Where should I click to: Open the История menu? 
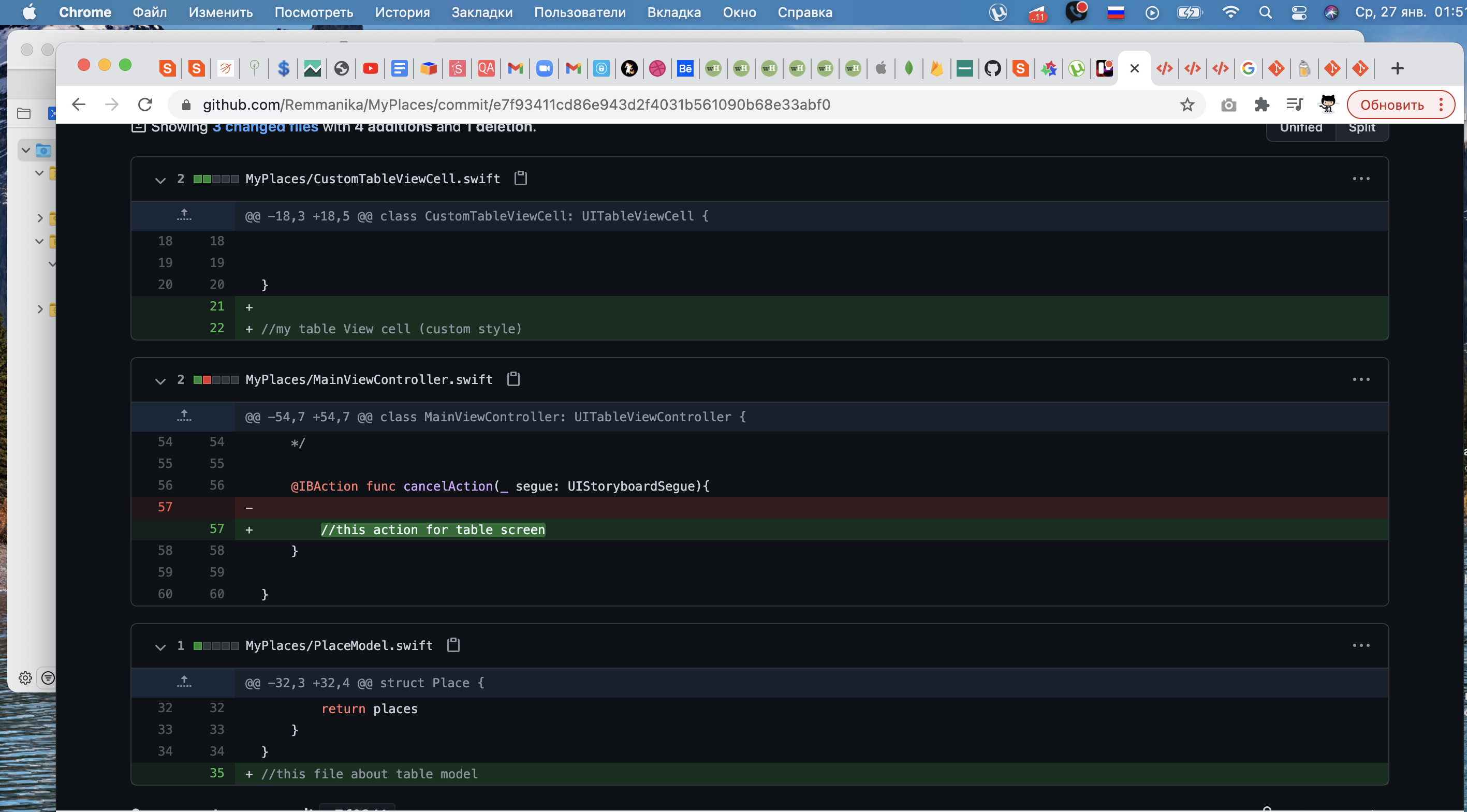click(x=402, y=12)
